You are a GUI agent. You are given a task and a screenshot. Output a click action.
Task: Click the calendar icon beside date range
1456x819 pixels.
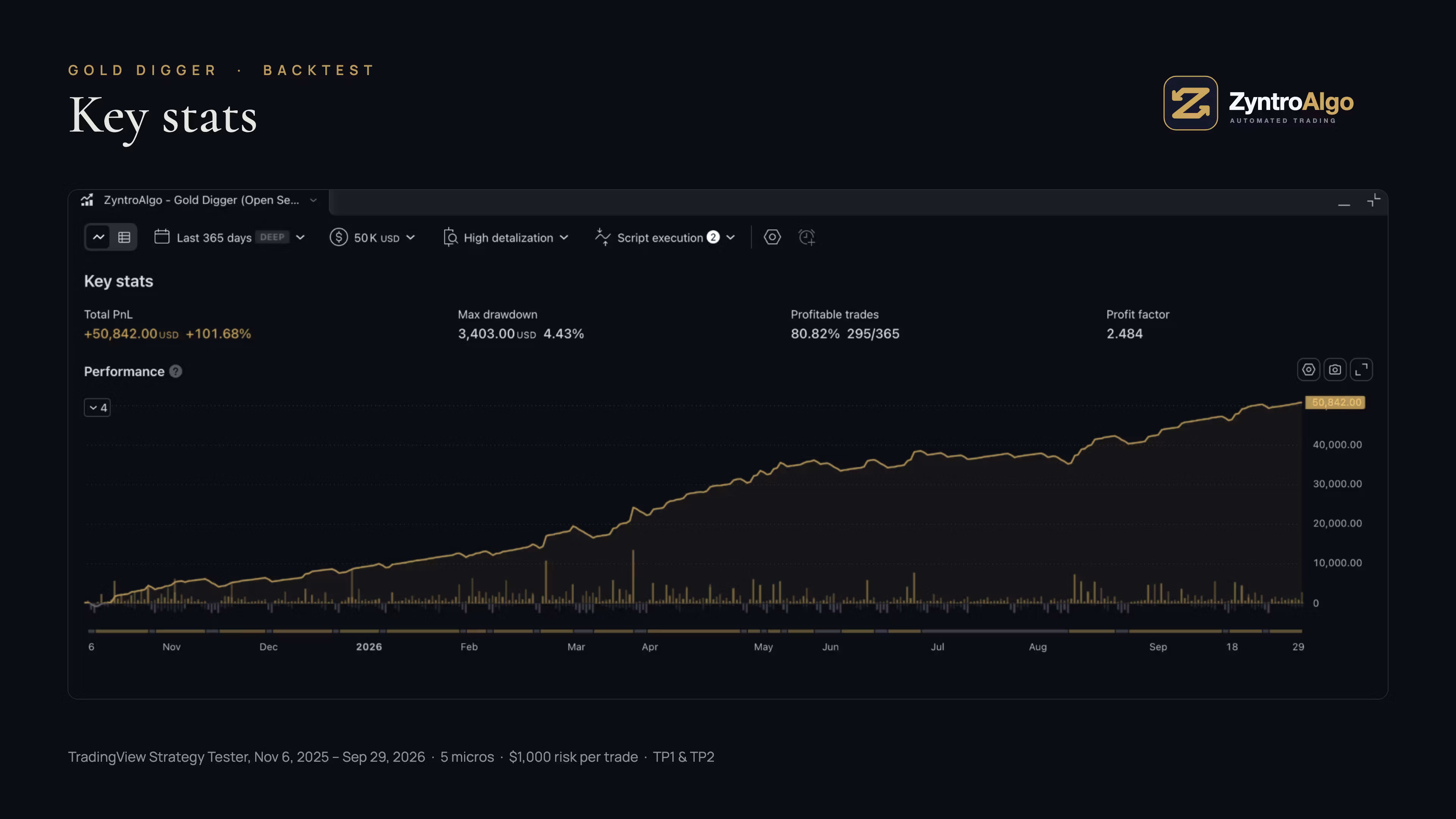(162, 237)
